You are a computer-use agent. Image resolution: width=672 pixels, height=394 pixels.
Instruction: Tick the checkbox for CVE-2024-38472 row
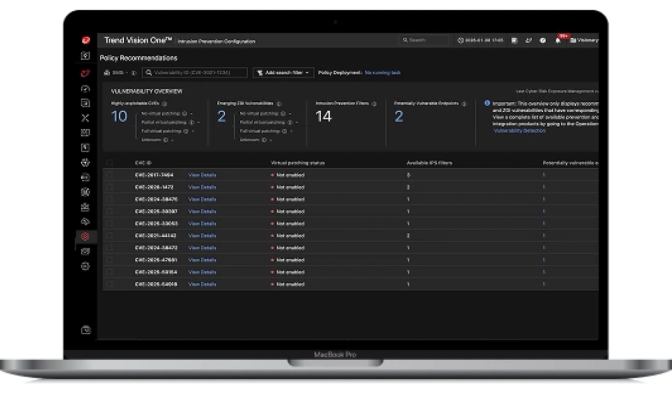point(110,248)
